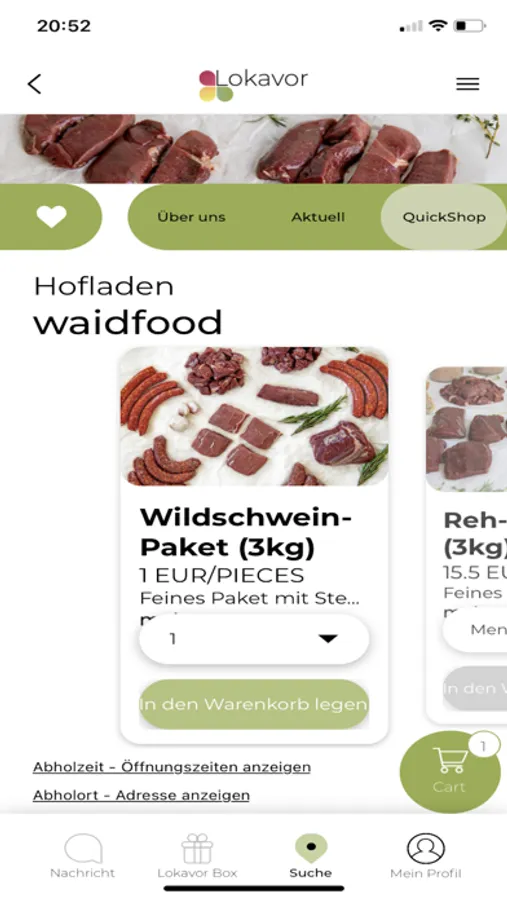Tap the back arrow icon
This screenshot has height=900, width=507.
[x=34, y=84]
